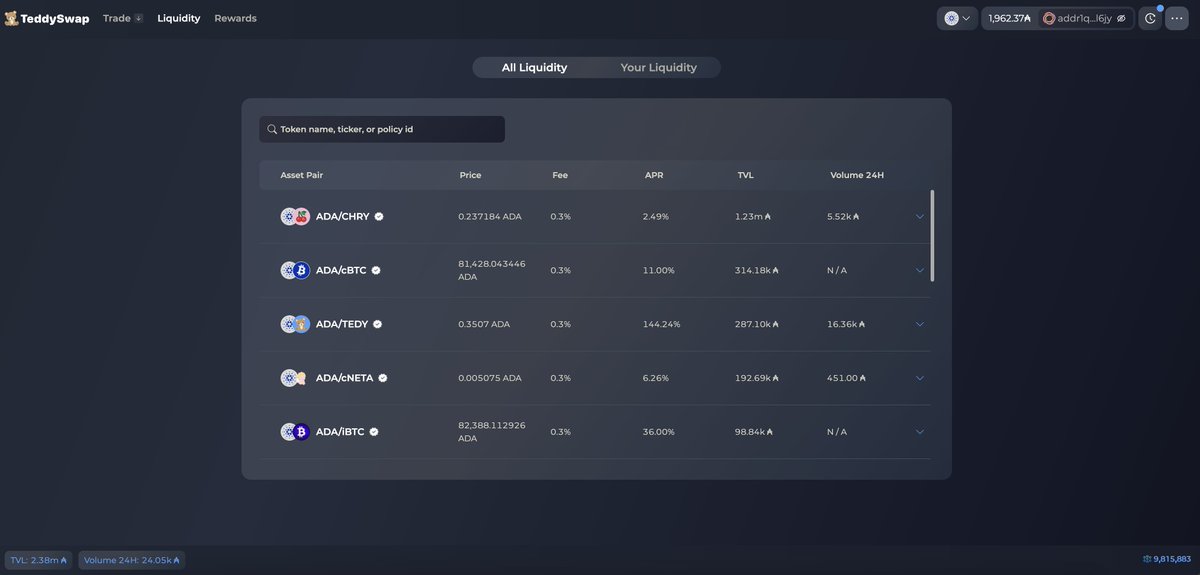Switch to the Your Liquidity tab
The image size is (1200, 575).
658,67
